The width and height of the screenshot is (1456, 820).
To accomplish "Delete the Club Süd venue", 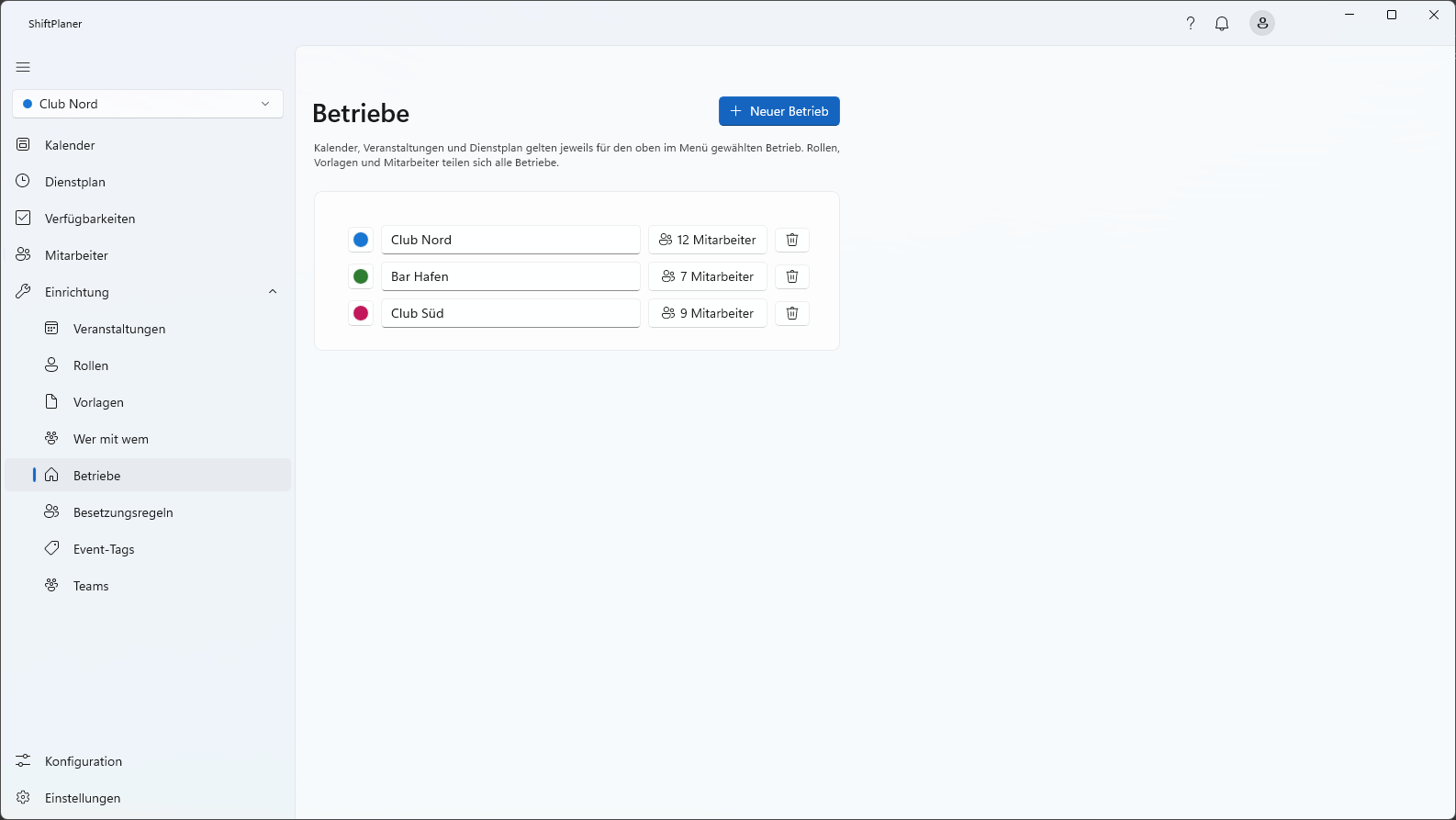I will pos(792,313).
